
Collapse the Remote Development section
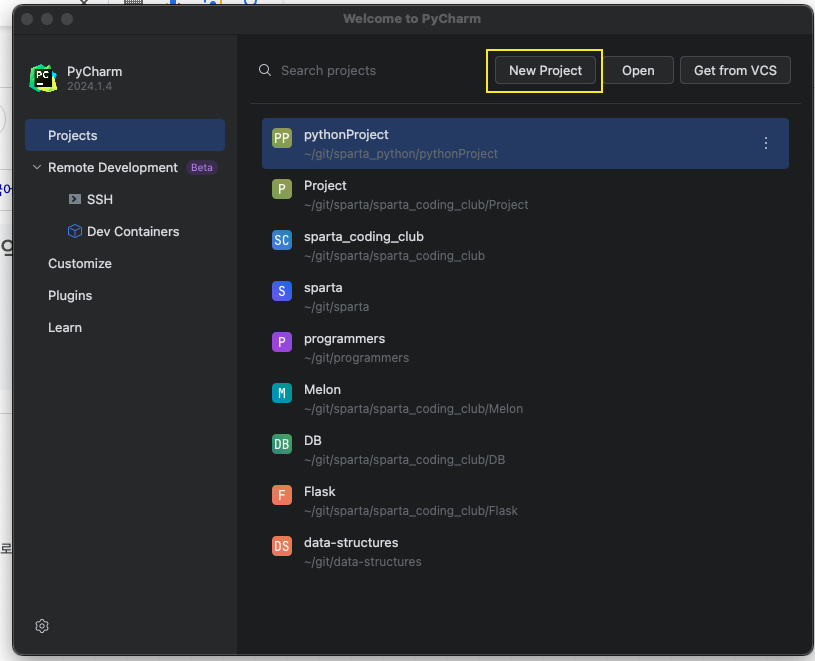[37, 167]
